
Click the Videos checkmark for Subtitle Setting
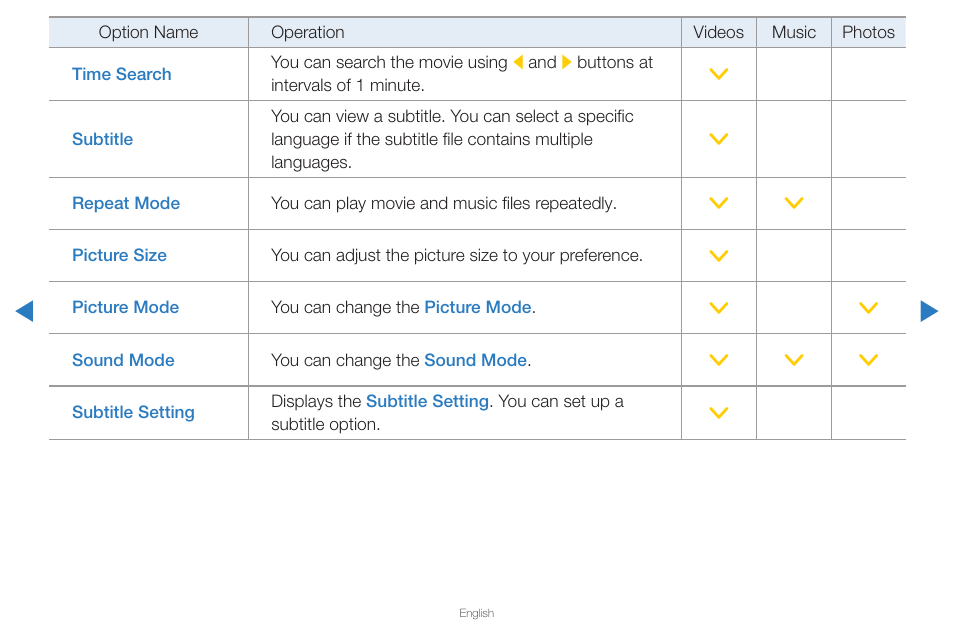tap(719, 412)
